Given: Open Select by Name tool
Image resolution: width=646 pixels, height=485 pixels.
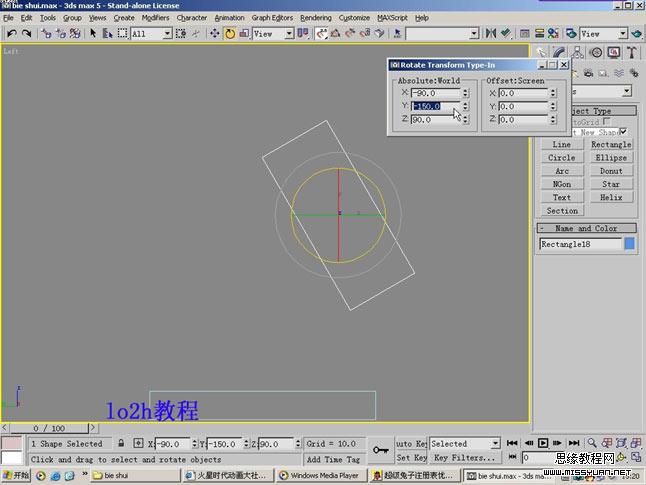Looking at the screenshot, I should 107,33.
